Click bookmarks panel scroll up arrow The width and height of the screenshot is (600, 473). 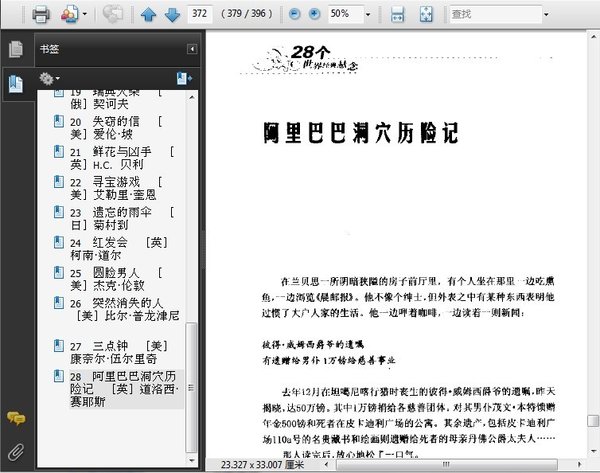(x=192, y=97)
